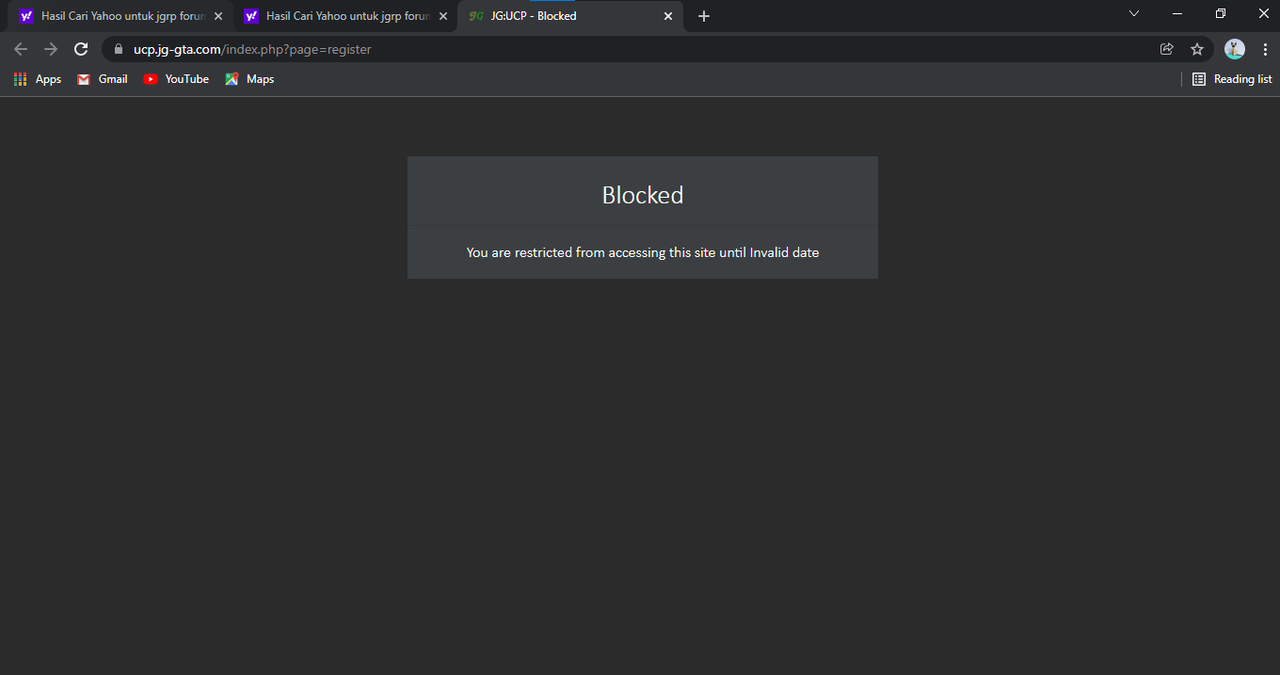
Task: Open the Gmail bookmark
Action: 102,79
